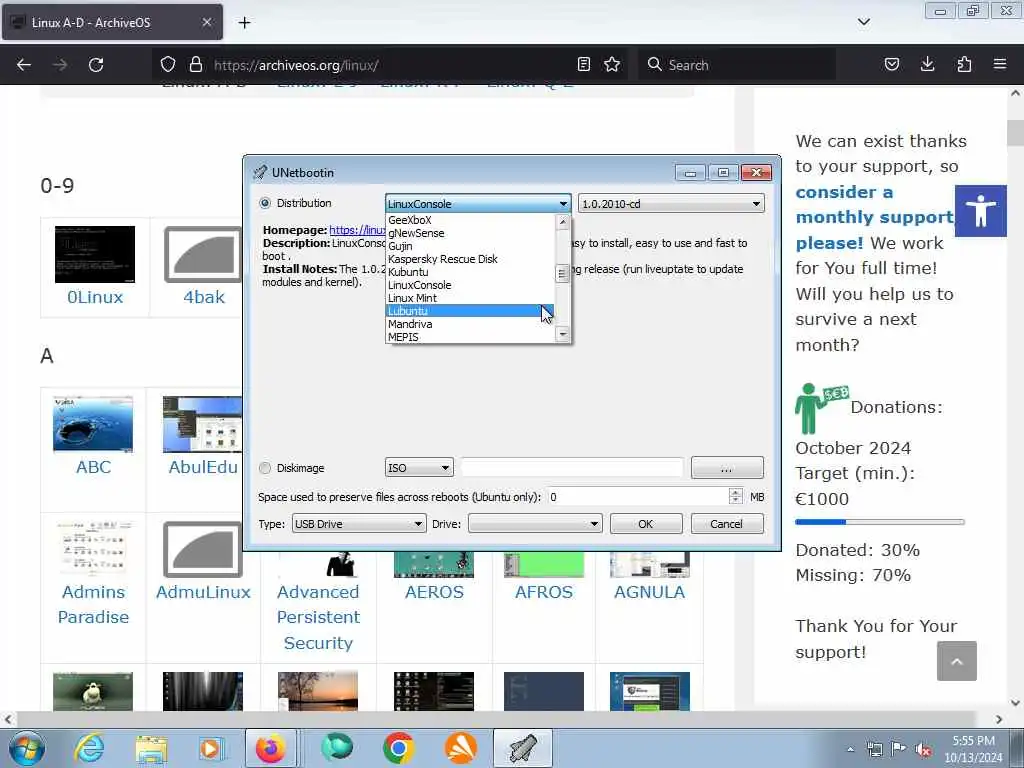
Task: Bookmark this page with the star icon
Action: click(x=612, y=64)
